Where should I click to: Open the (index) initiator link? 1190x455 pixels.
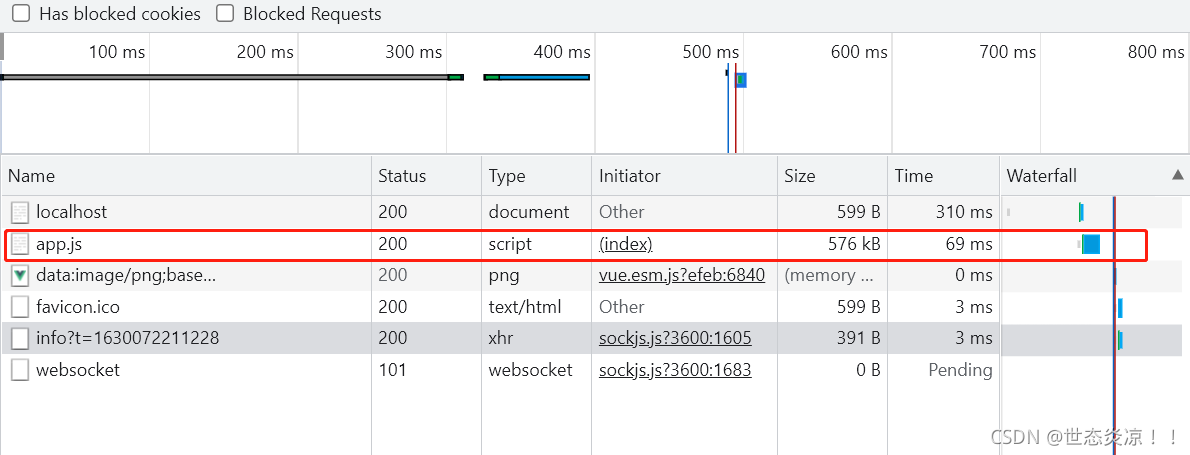[x=625, y=244]
